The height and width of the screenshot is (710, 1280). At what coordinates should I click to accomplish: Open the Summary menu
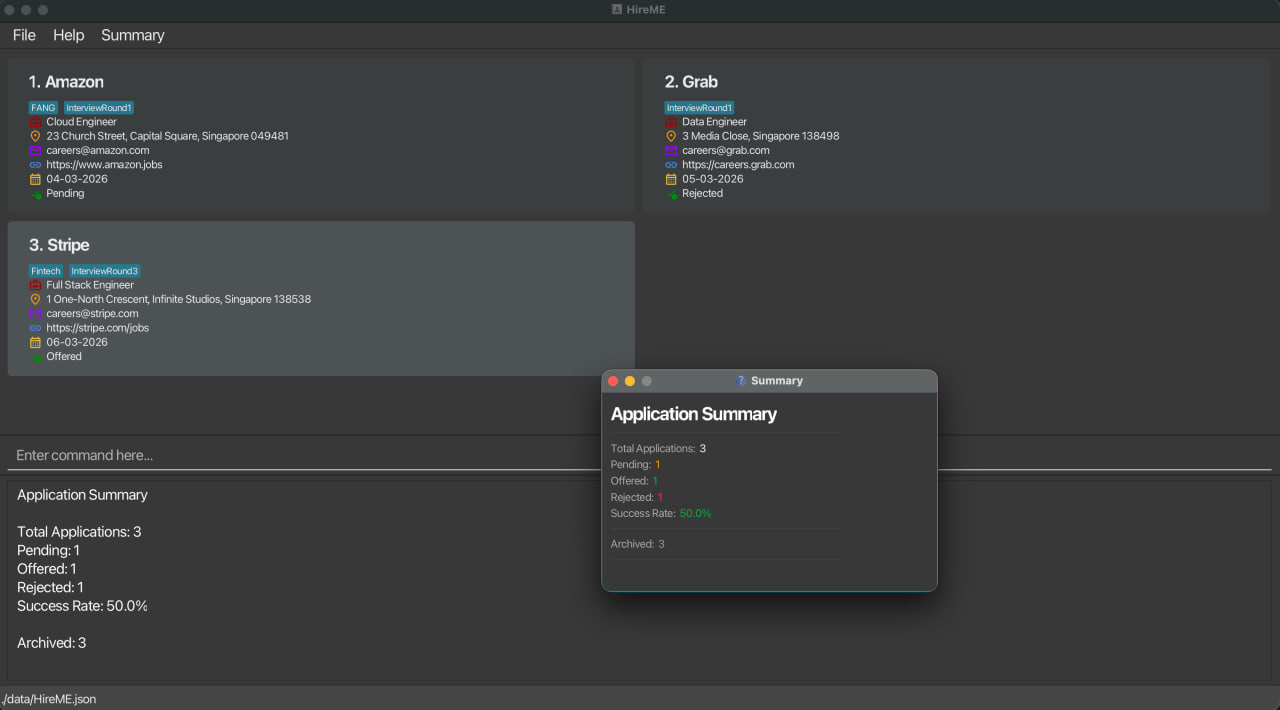point(132,35)
